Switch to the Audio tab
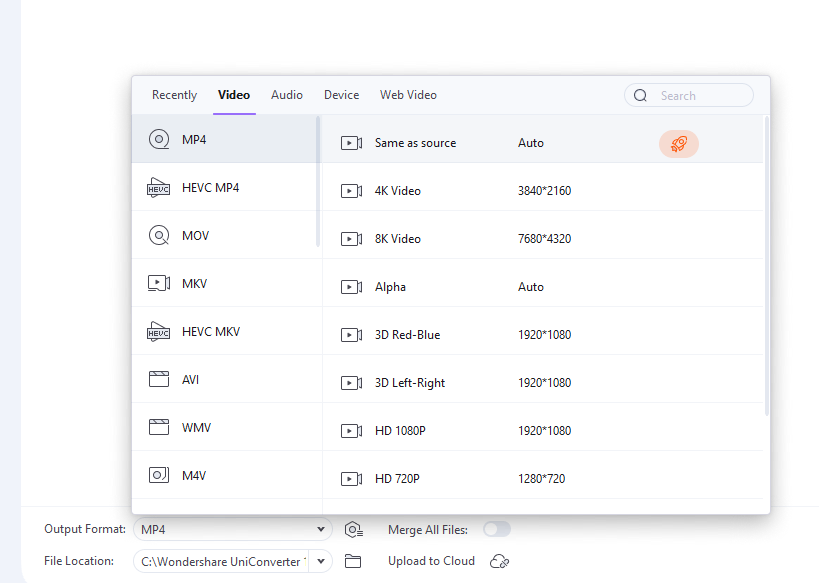 [287, 95]
